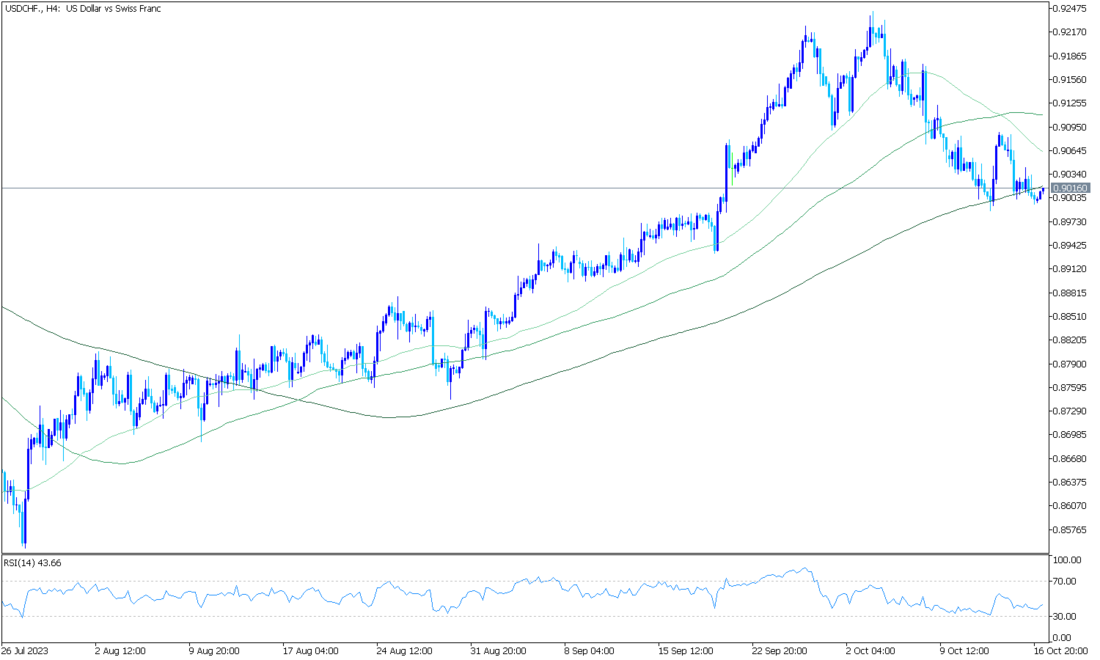1100x660 pixels.
Task: Click the 2 Aug 12:00 time label
Action: click(120, 651)
